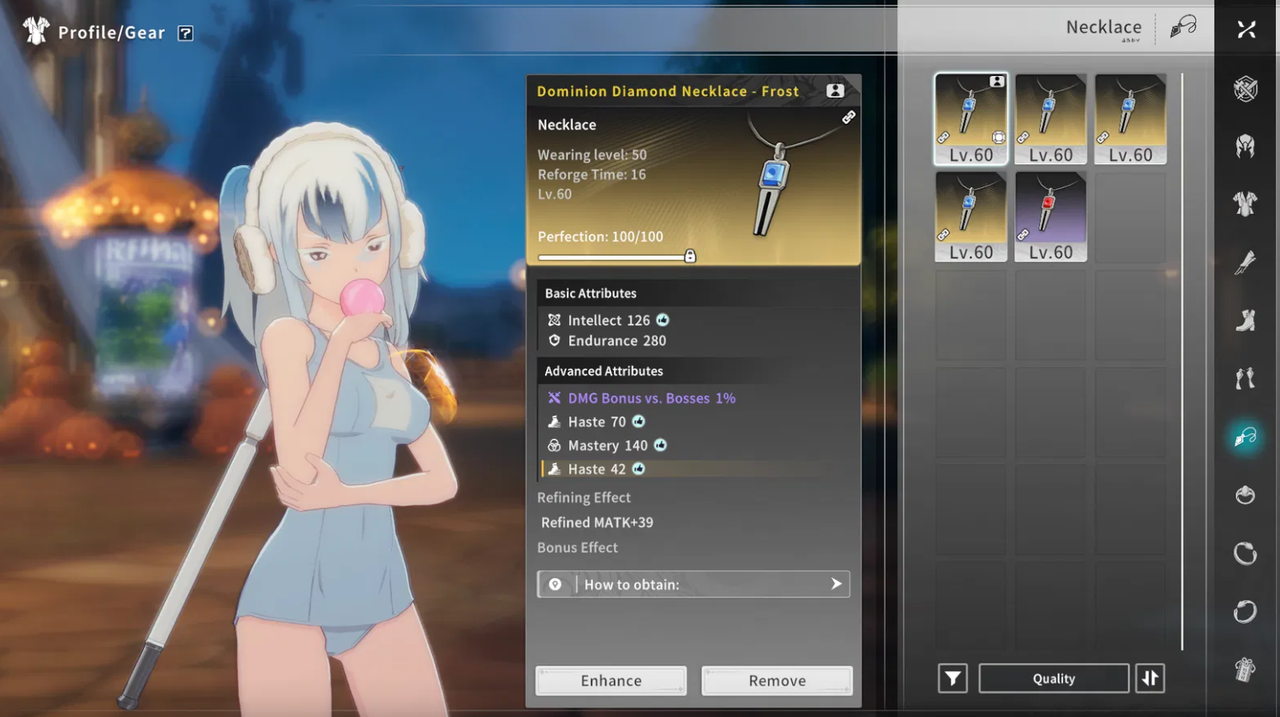Click the Enhance button
The width and height of the screenshot is (1280, 717).
coord(611,681)
